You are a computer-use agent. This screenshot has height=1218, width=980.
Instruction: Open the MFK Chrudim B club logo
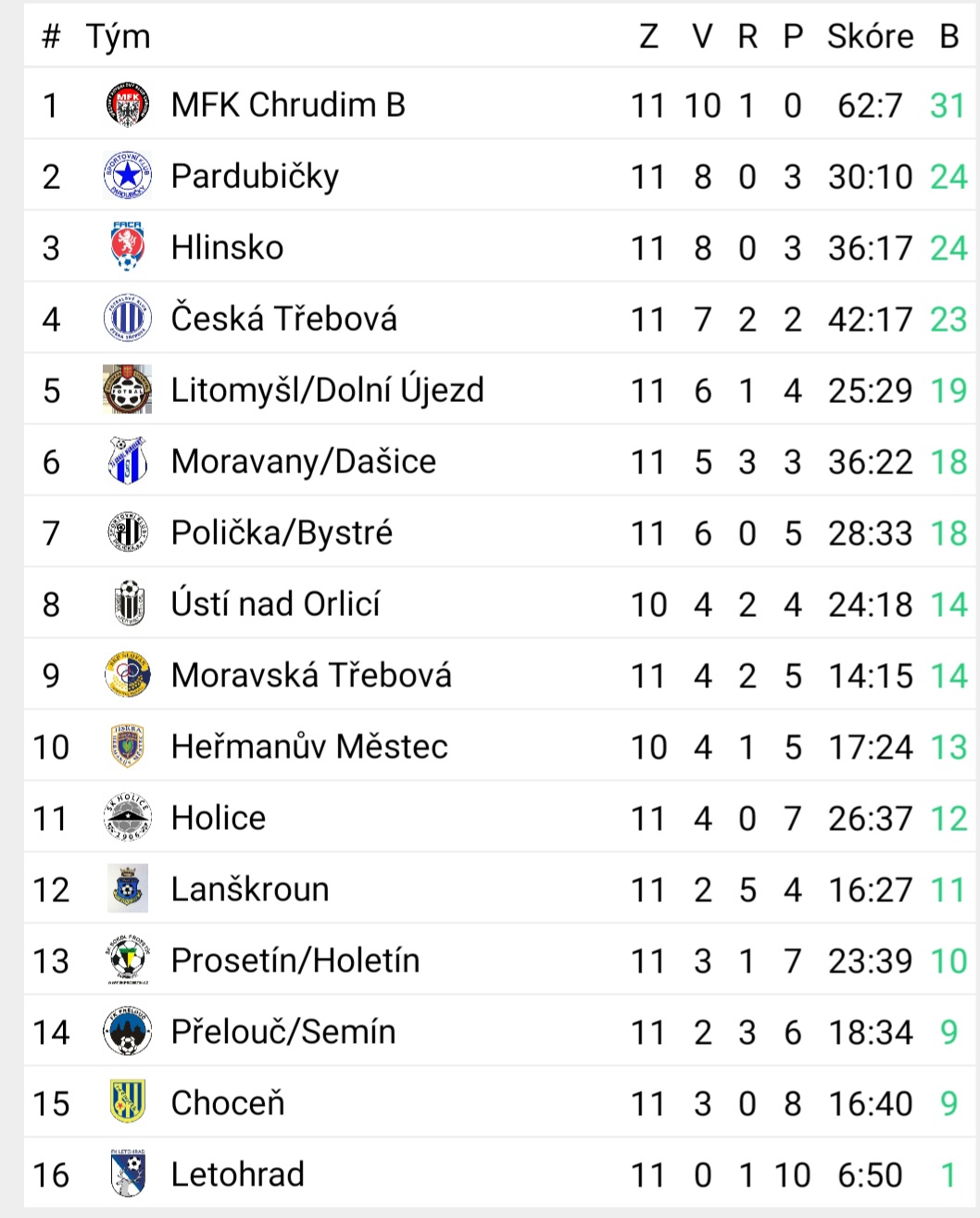tap(127, 105)
